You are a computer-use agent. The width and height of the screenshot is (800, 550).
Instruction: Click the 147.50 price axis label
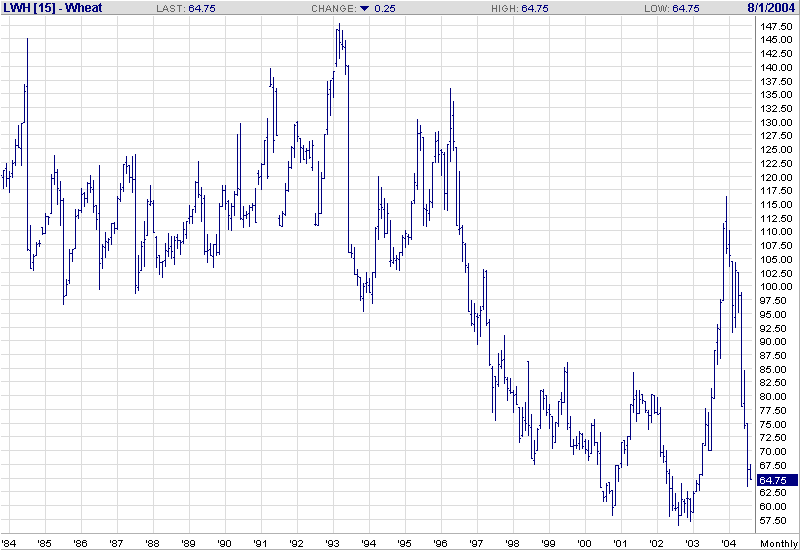776,27
